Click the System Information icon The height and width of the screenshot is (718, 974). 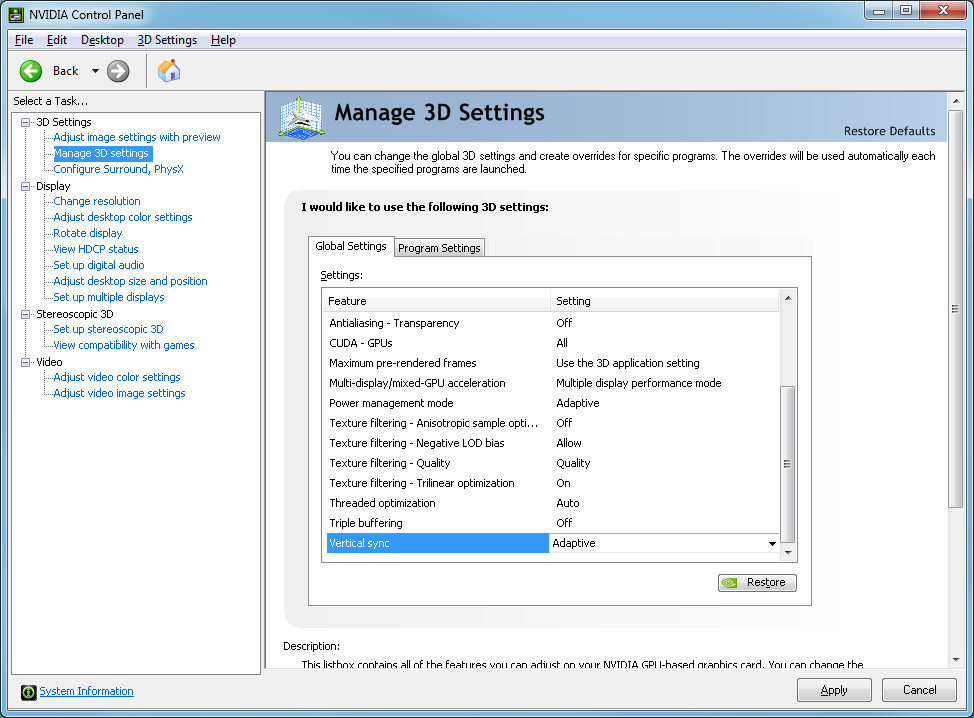click(x=29, y=692)
